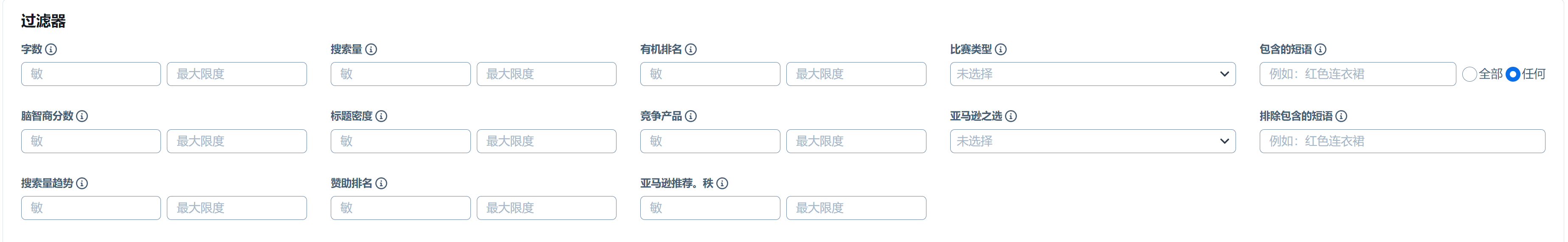Open the 比赛类型 dropdown
The width and height of the screenshot is (1568, 242).
click(1092, 74)
